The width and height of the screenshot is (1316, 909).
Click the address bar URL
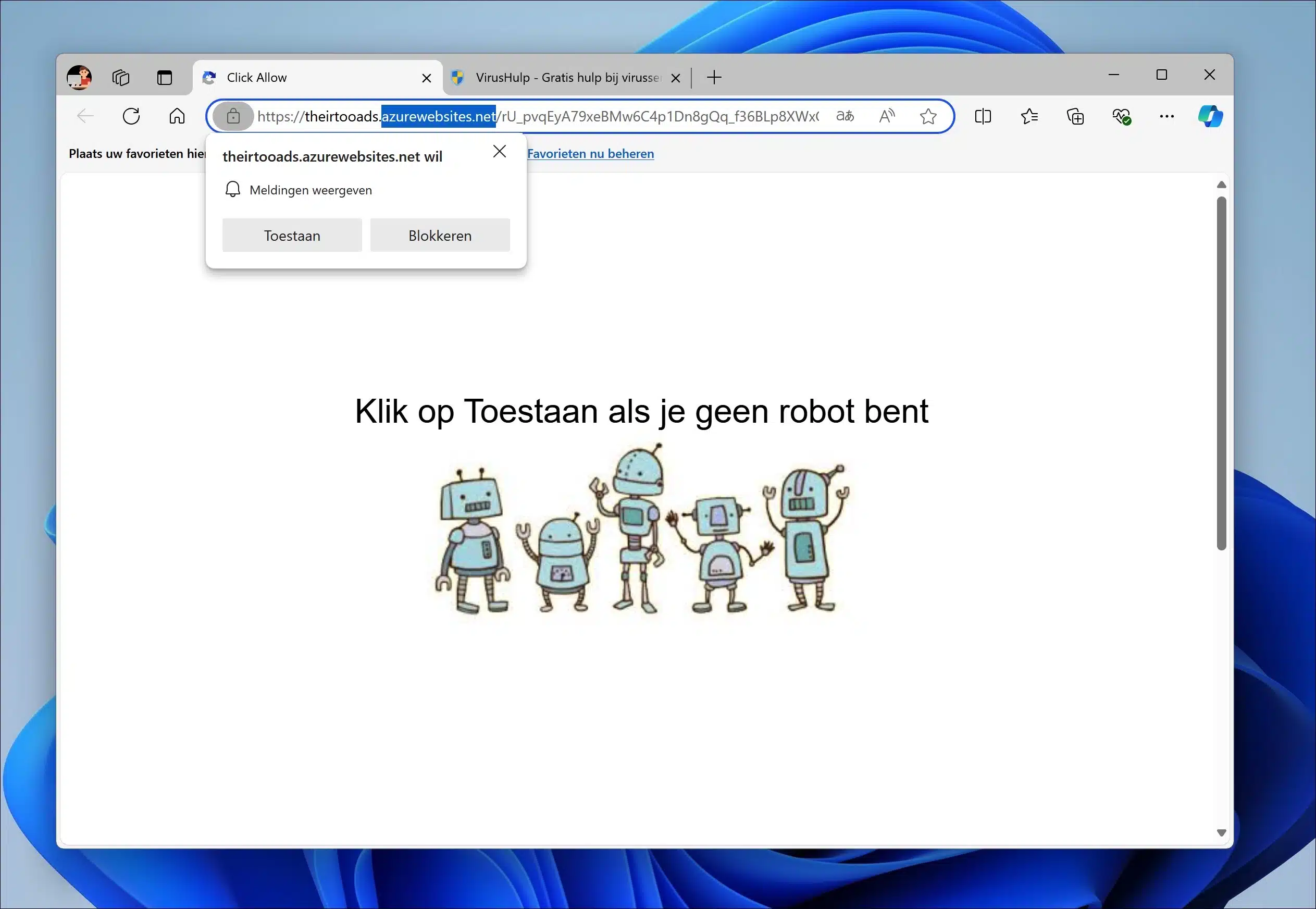(x=538, y=116)
